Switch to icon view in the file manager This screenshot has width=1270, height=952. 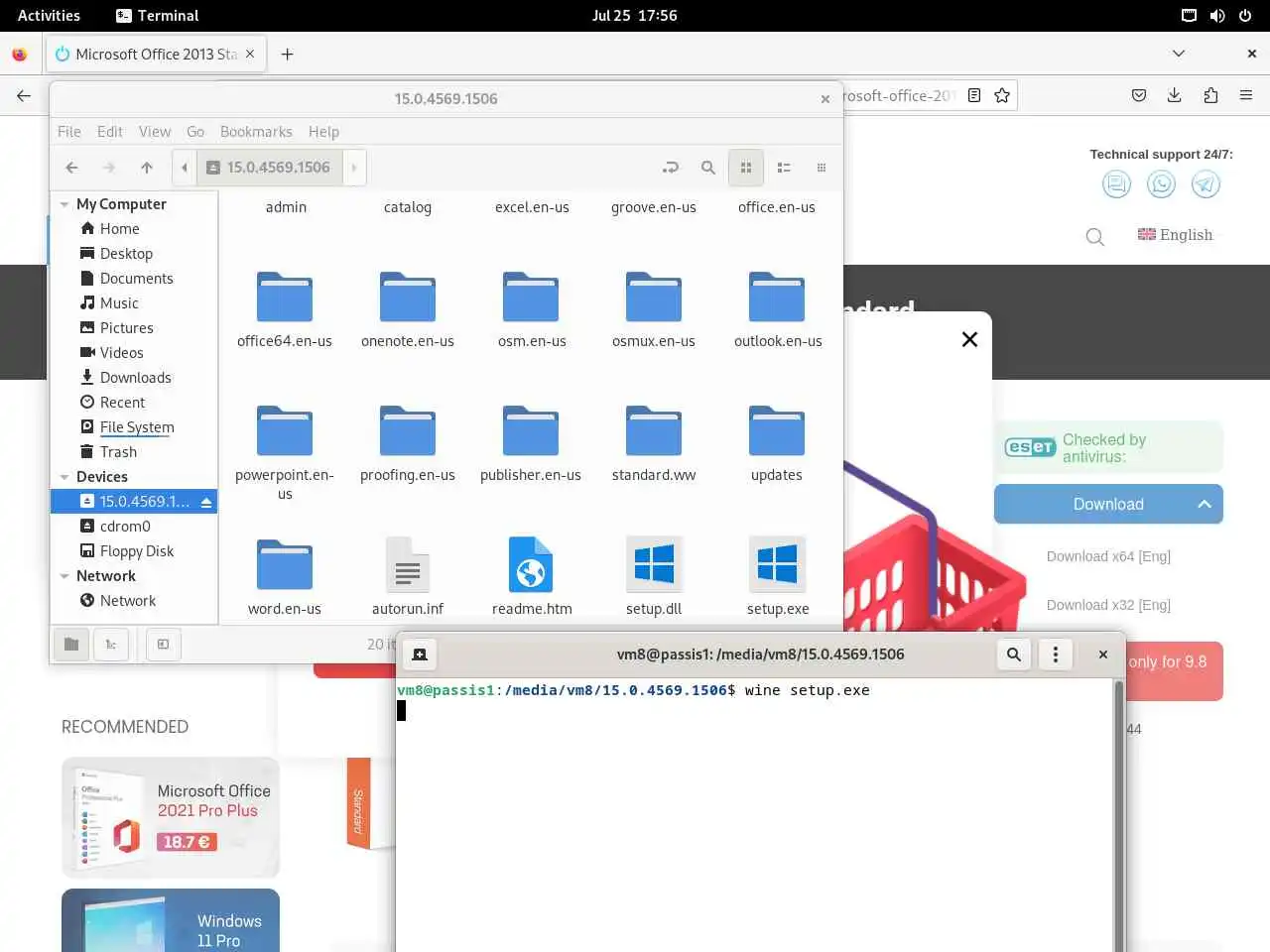pos(746,168)
